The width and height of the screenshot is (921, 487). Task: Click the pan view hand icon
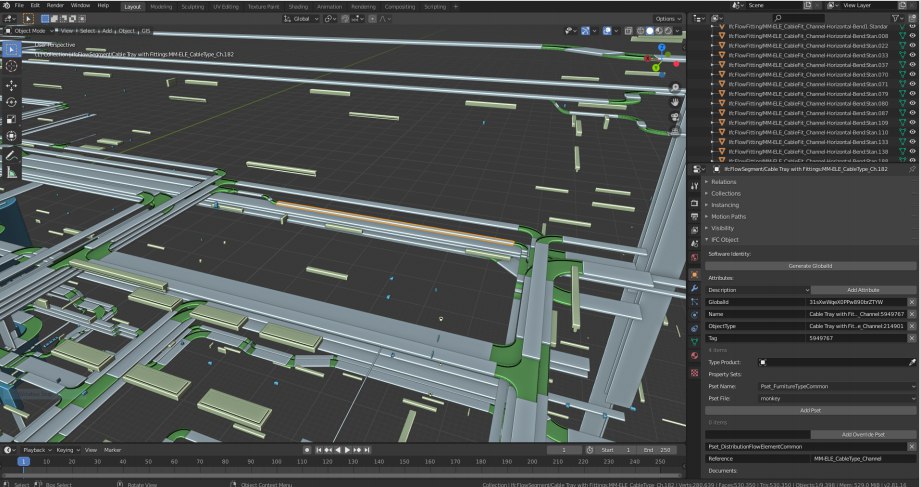pyautogui.click(x=675, y=102)
